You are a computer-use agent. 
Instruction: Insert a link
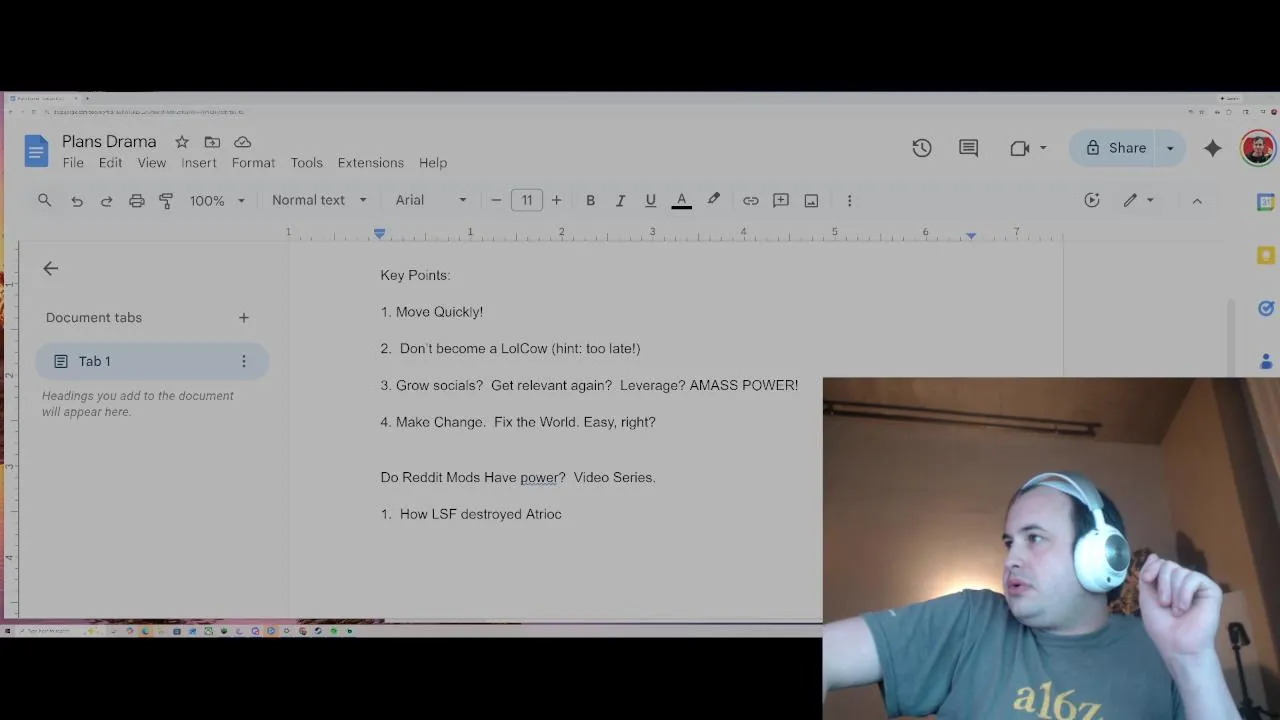[750, 200]
